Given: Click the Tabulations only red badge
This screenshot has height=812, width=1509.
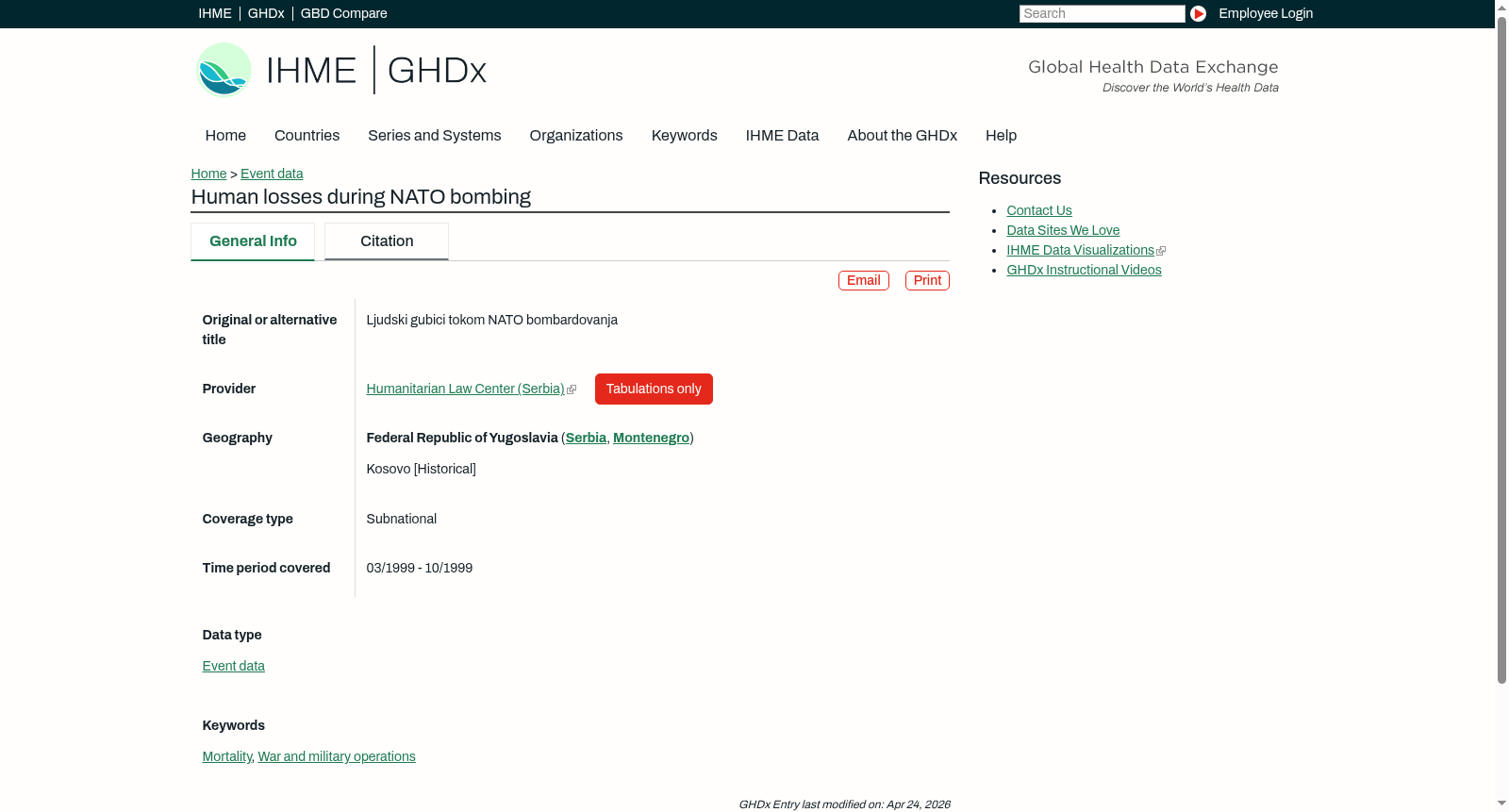Looking at the screenshot, I should pyautogui.click(x=654, y=389).
